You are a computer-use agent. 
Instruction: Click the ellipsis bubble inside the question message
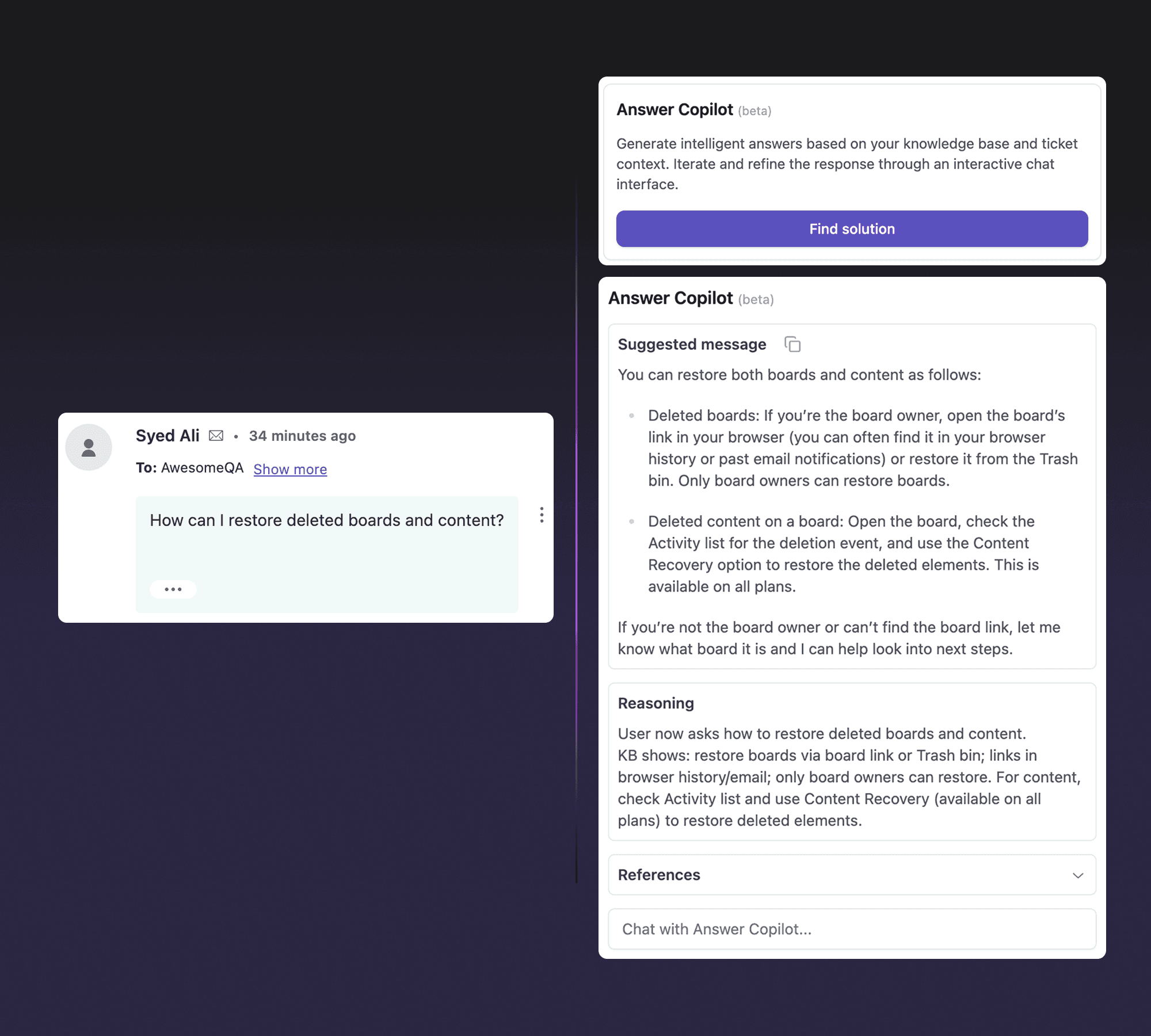[173, 589]
